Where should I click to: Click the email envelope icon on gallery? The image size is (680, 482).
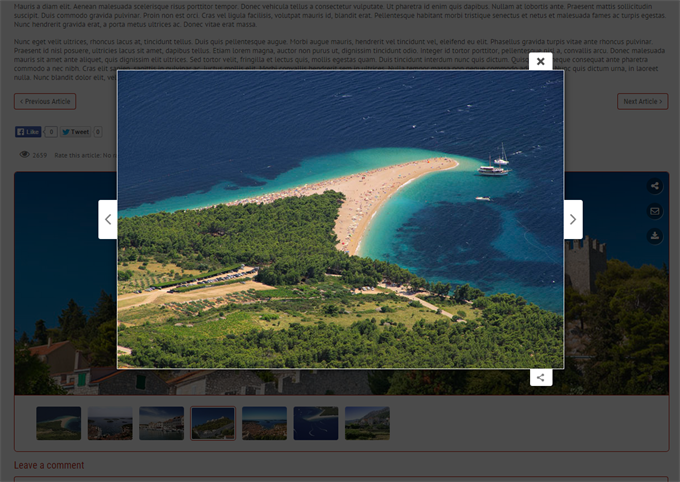[x=654, y=211]
